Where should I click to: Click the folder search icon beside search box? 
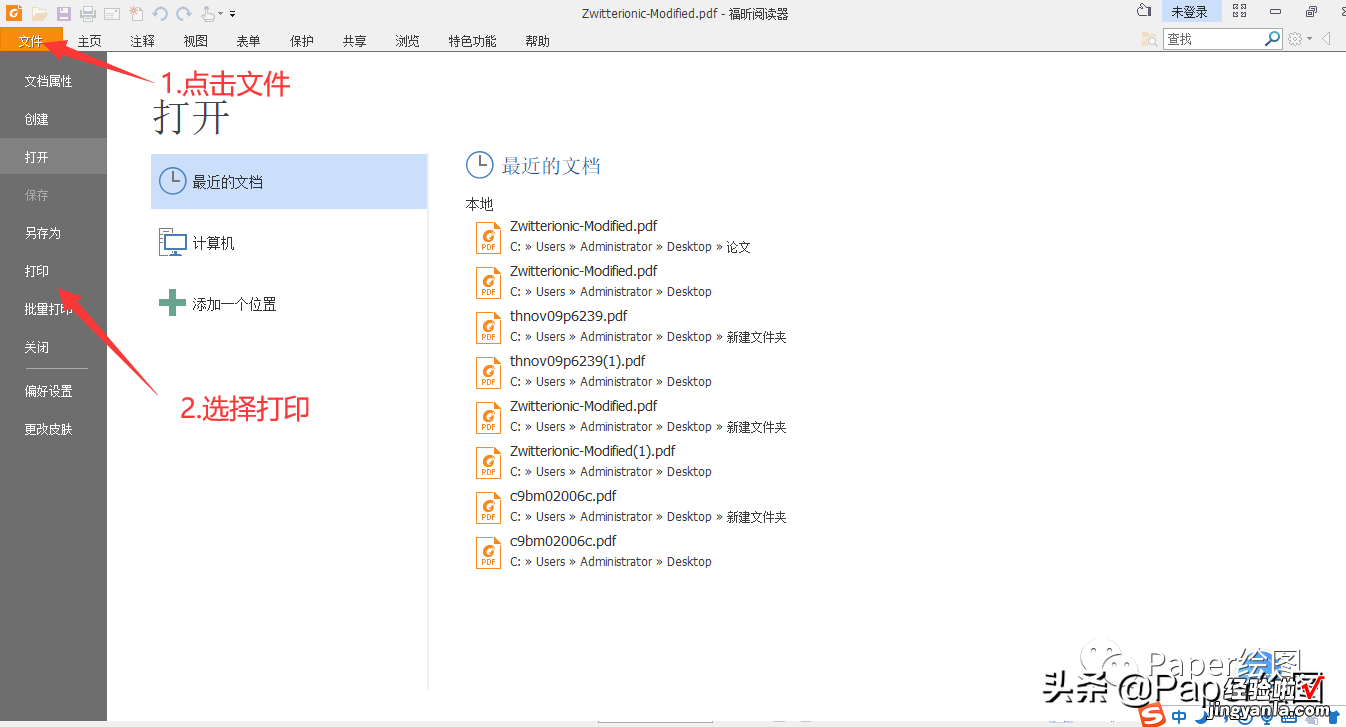pos(1150,39)
